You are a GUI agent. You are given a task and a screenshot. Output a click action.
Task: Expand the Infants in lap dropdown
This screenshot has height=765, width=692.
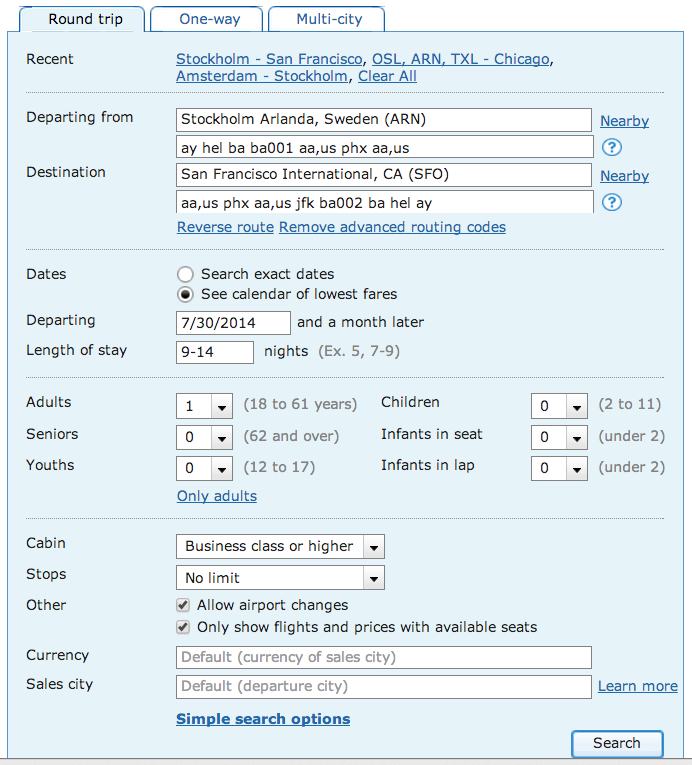559,468
